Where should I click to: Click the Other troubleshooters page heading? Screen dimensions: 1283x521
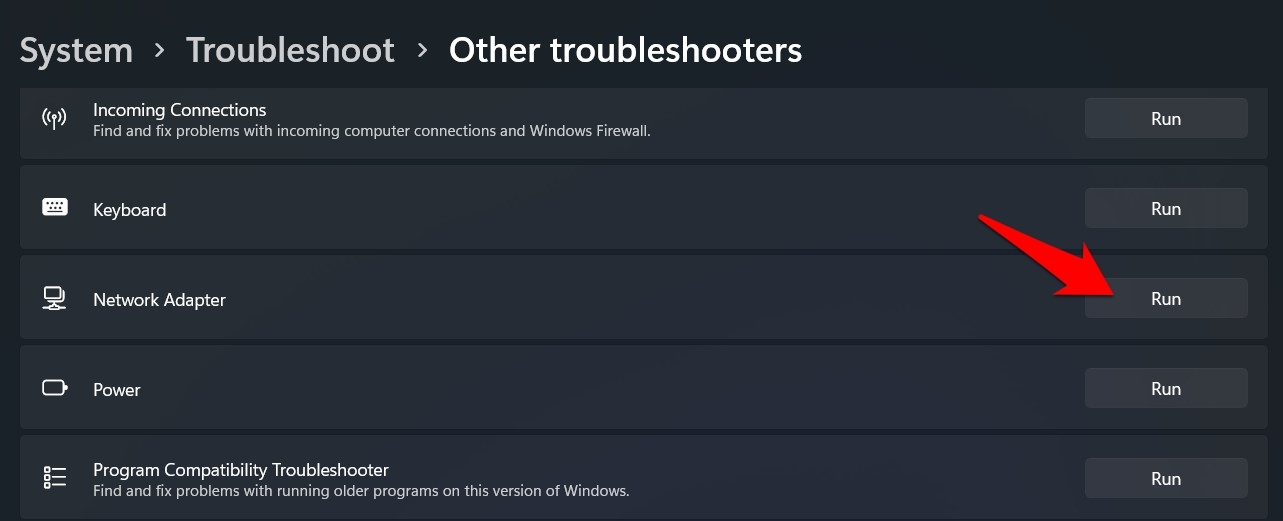[625, 50]
